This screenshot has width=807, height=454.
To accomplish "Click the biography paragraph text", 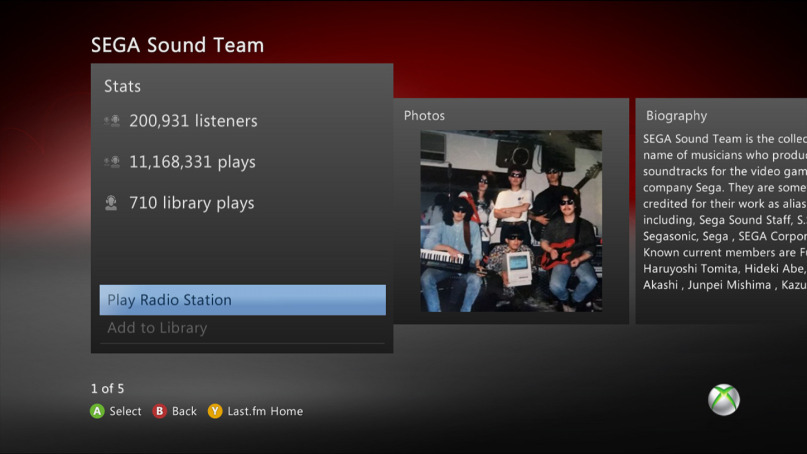I will pyautogui.click(x=725, y=212).
